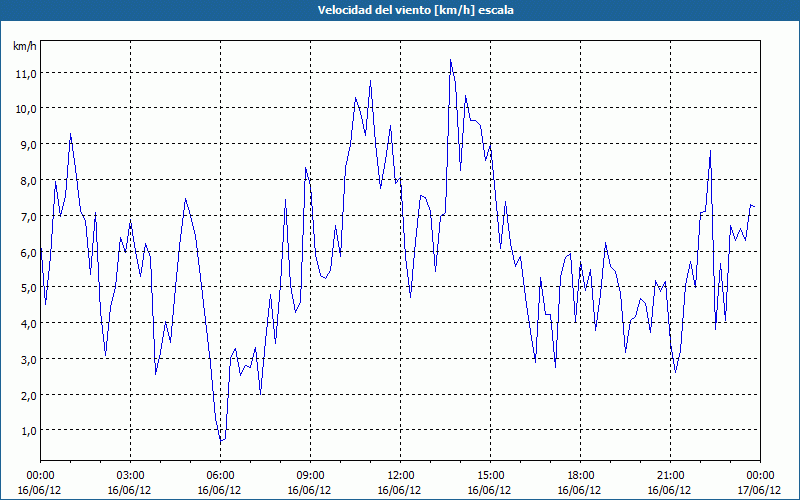Click the 18:00 time axis label
Image resolution: width=800 pixels, height=500 pixels.
pos(580,476)
